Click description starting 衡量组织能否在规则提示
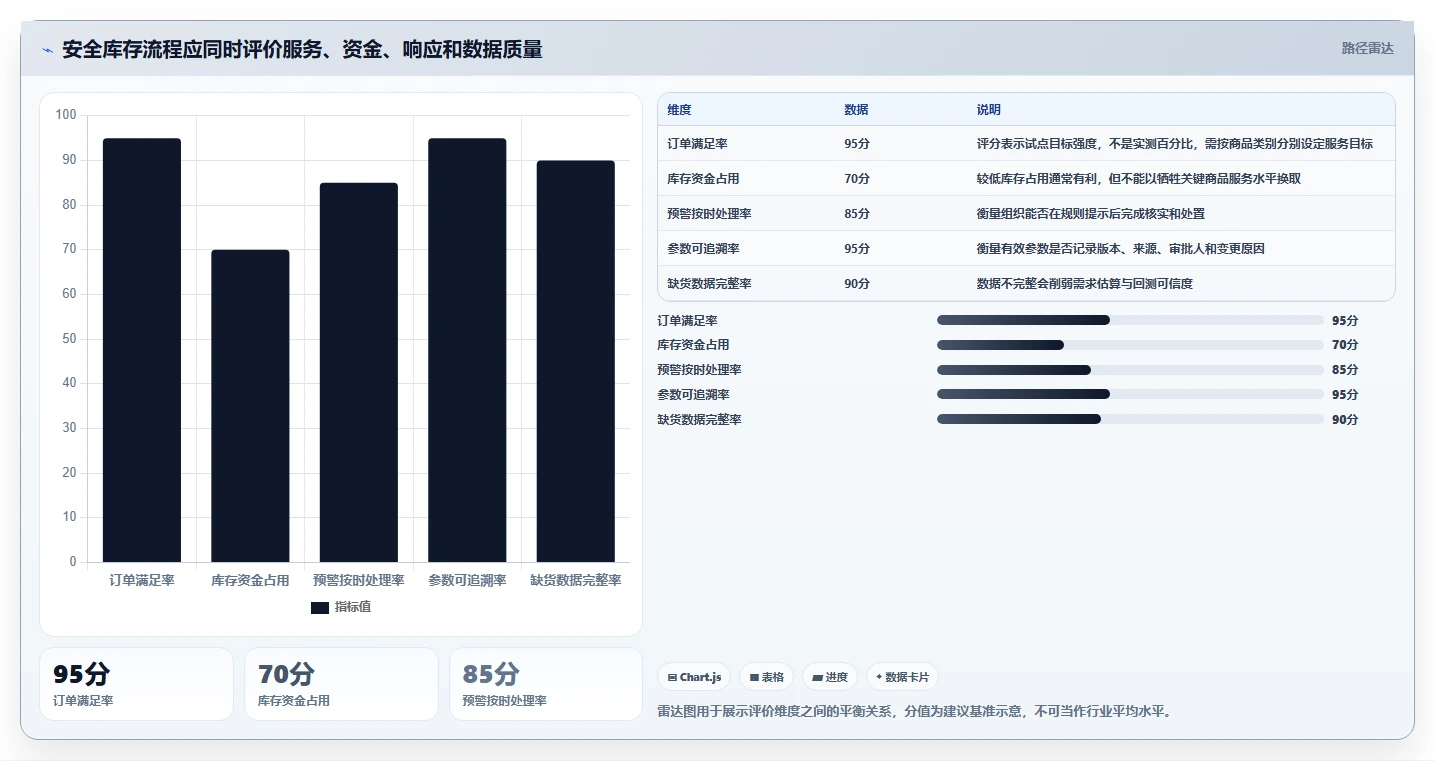Viewport: 1435px width, 761px height. tap(1091, 214)
